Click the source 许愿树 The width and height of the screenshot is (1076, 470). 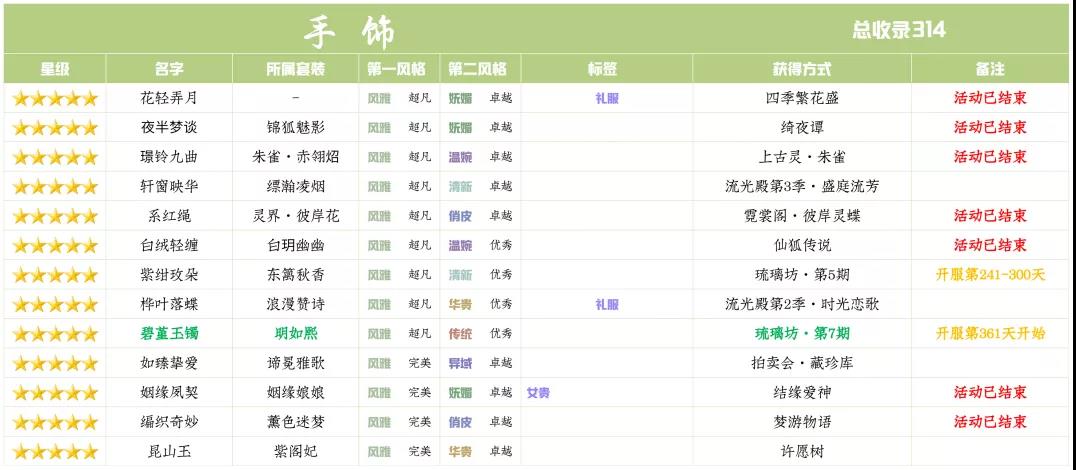coord(802,452)
